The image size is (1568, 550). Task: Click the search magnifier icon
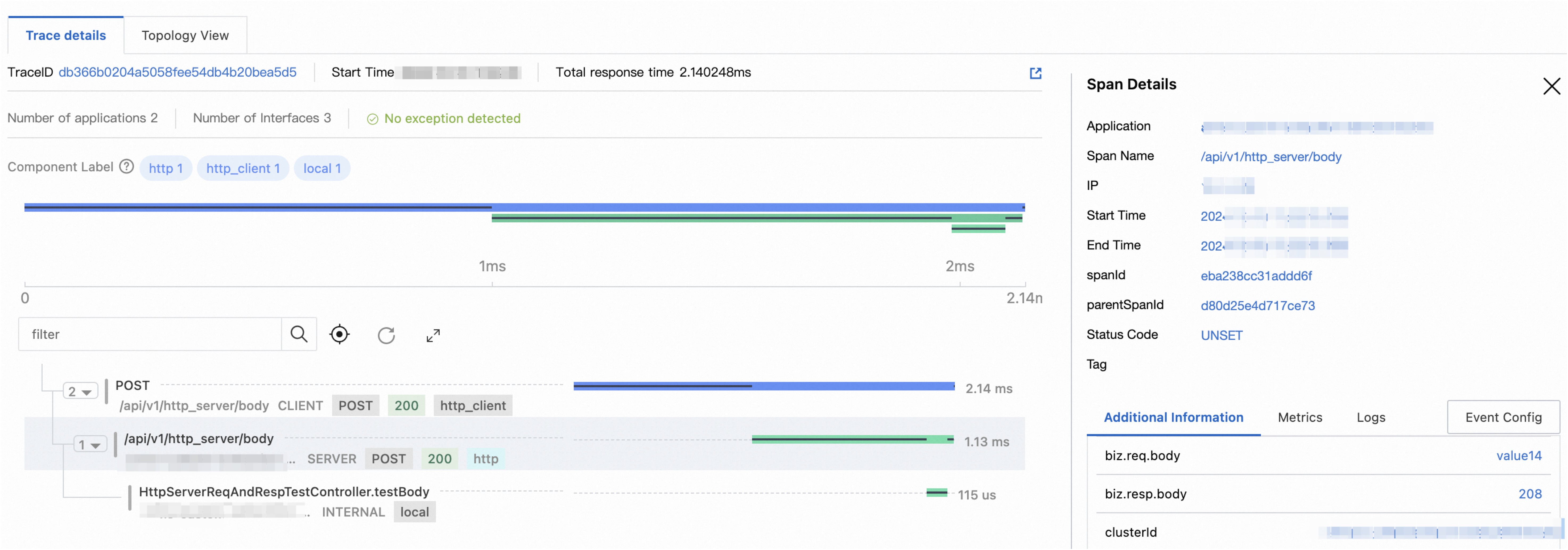coord(298,334)
